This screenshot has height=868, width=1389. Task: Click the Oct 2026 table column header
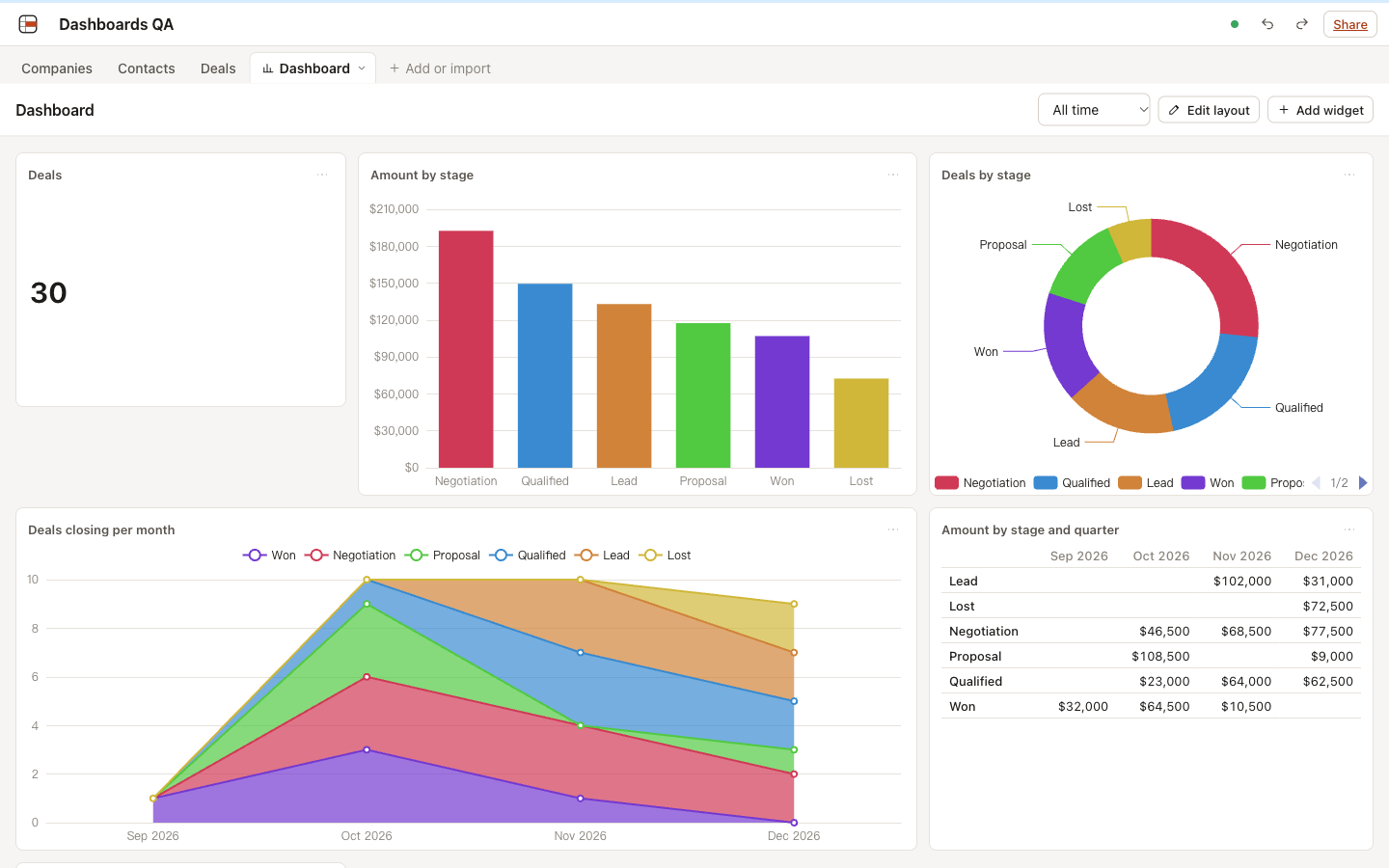(1161, 556)
